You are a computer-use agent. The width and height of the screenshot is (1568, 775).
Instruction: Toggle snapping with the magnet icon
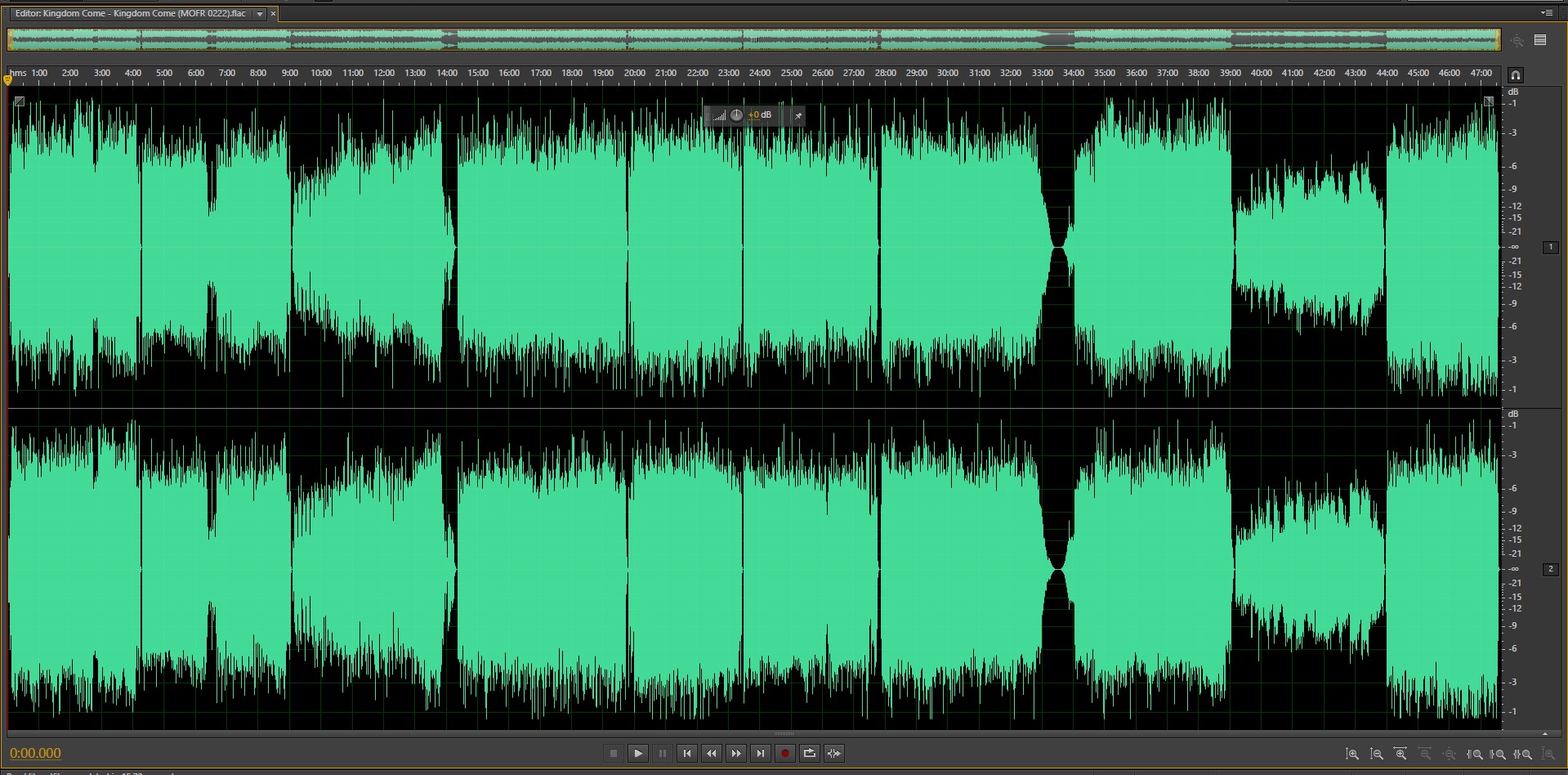point(1516,75)
